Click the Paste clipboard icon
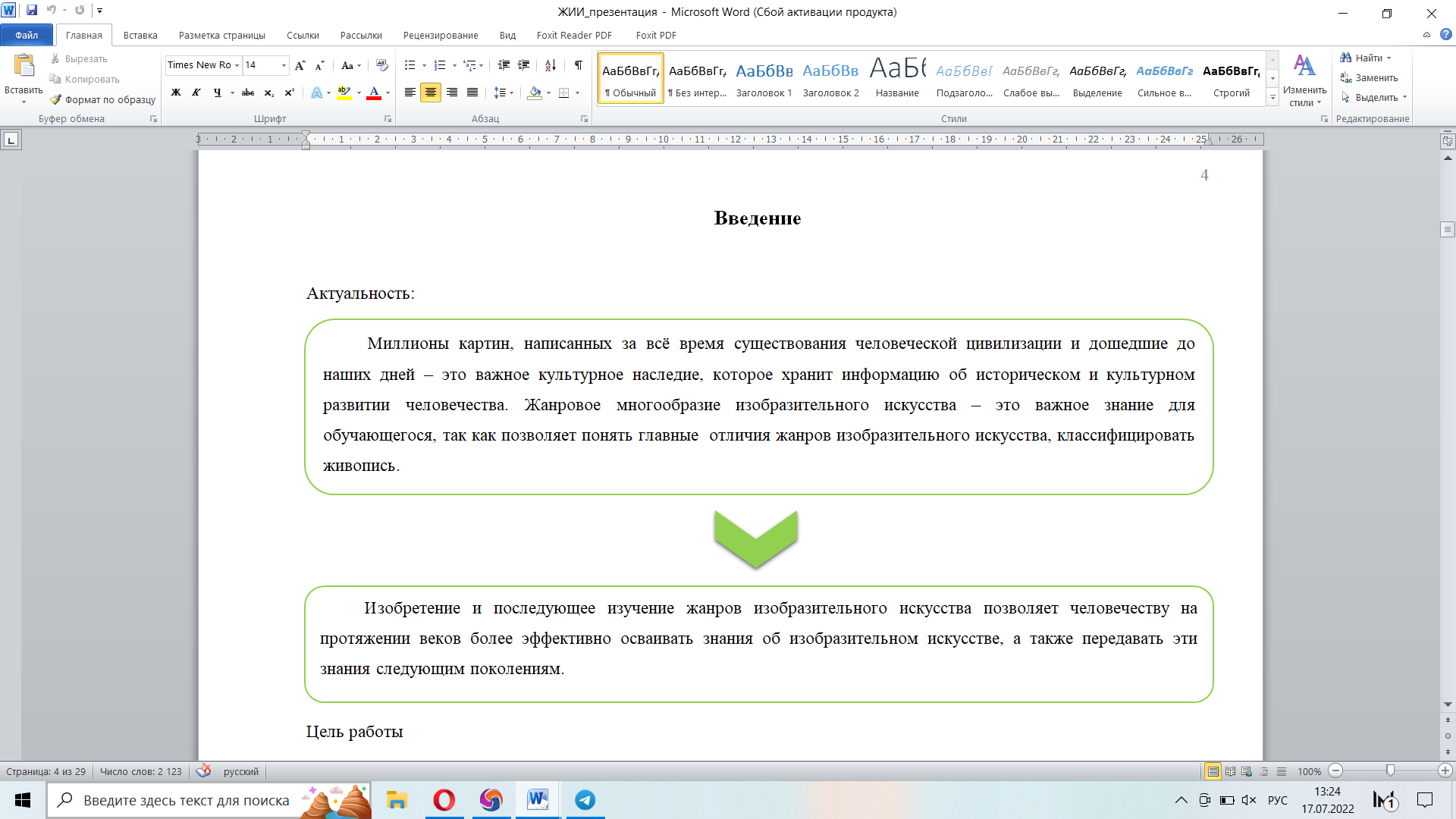Image resolution: width=1456 pixels, height=819 pixels. point(24,66)
